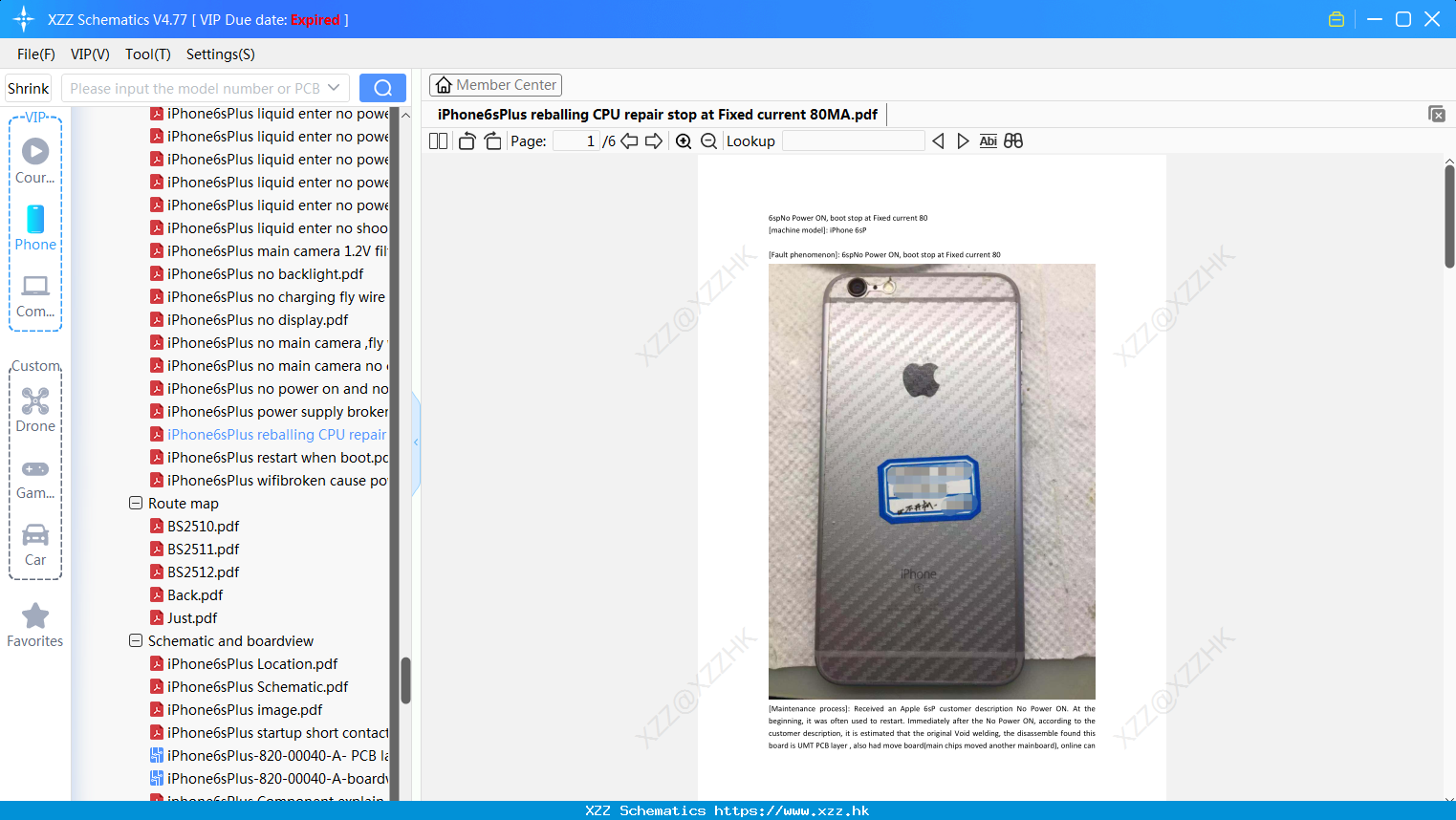Select the Game console category

click(x=35, y=479)
